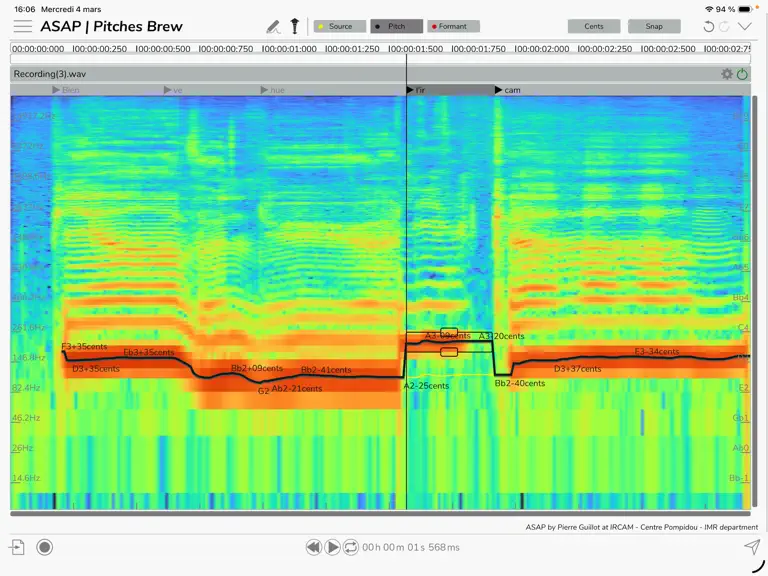Select the pencil draw tool
Screen dimensions: 768x576
point(273,26)
